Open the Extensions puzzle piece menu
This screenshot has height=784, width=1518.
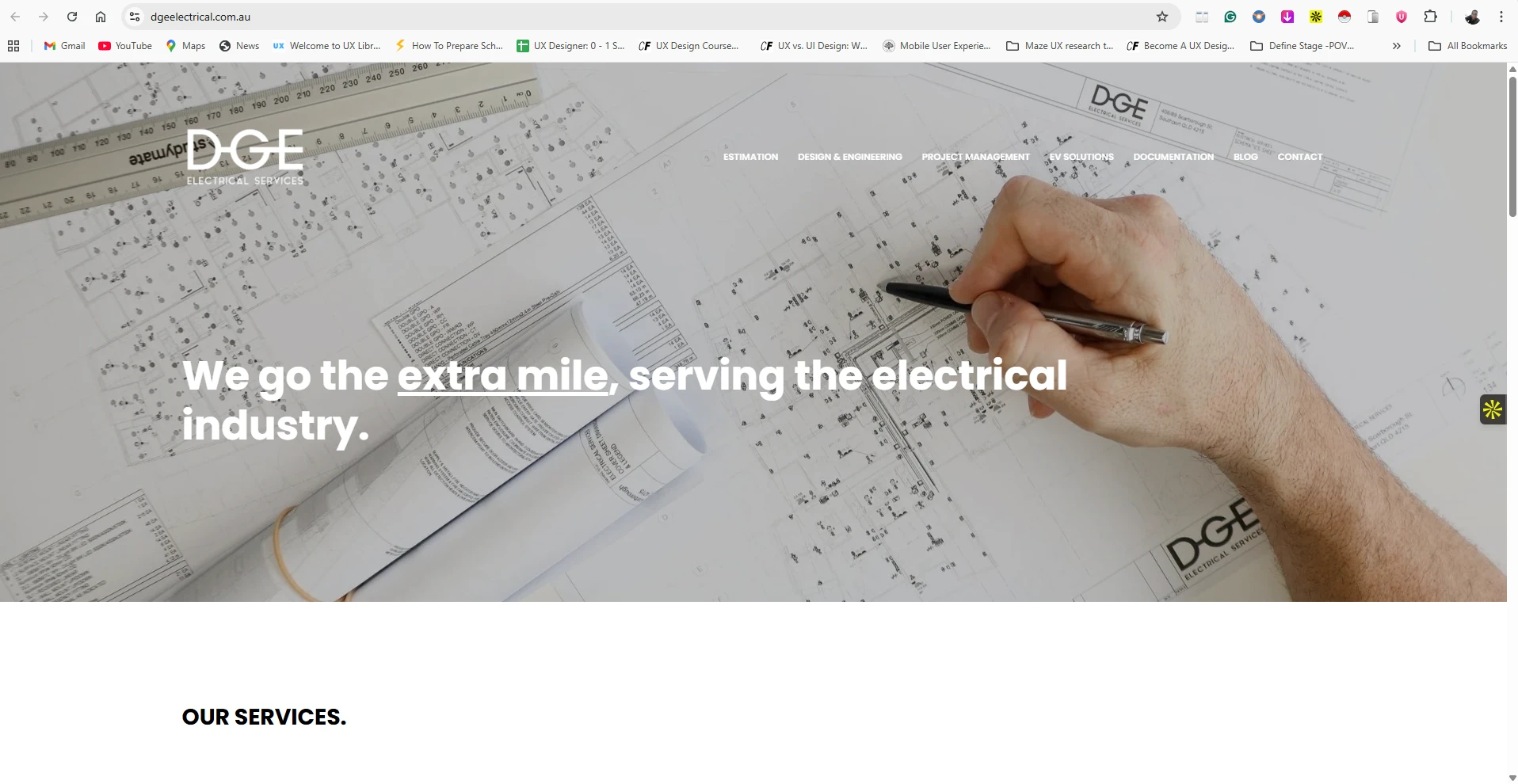click(1430, 17)
